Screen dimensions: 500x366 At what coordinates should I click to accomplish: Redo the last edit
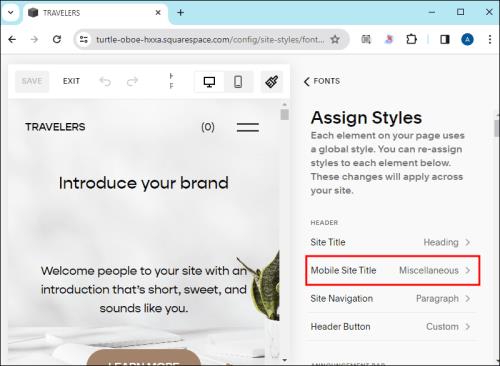(x=132, y=81)
